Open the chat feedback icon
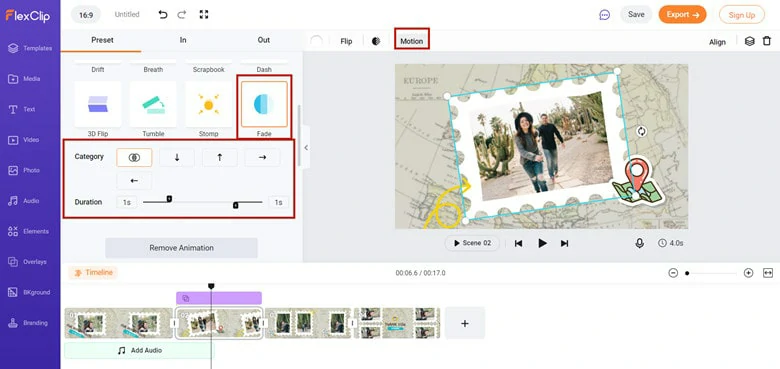The height and width of the screenshot is (369, 780). click(x=604, y=15)
